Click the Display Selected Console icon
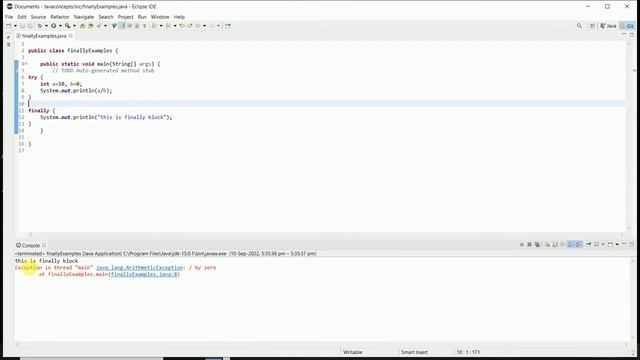 click(596, 244)
